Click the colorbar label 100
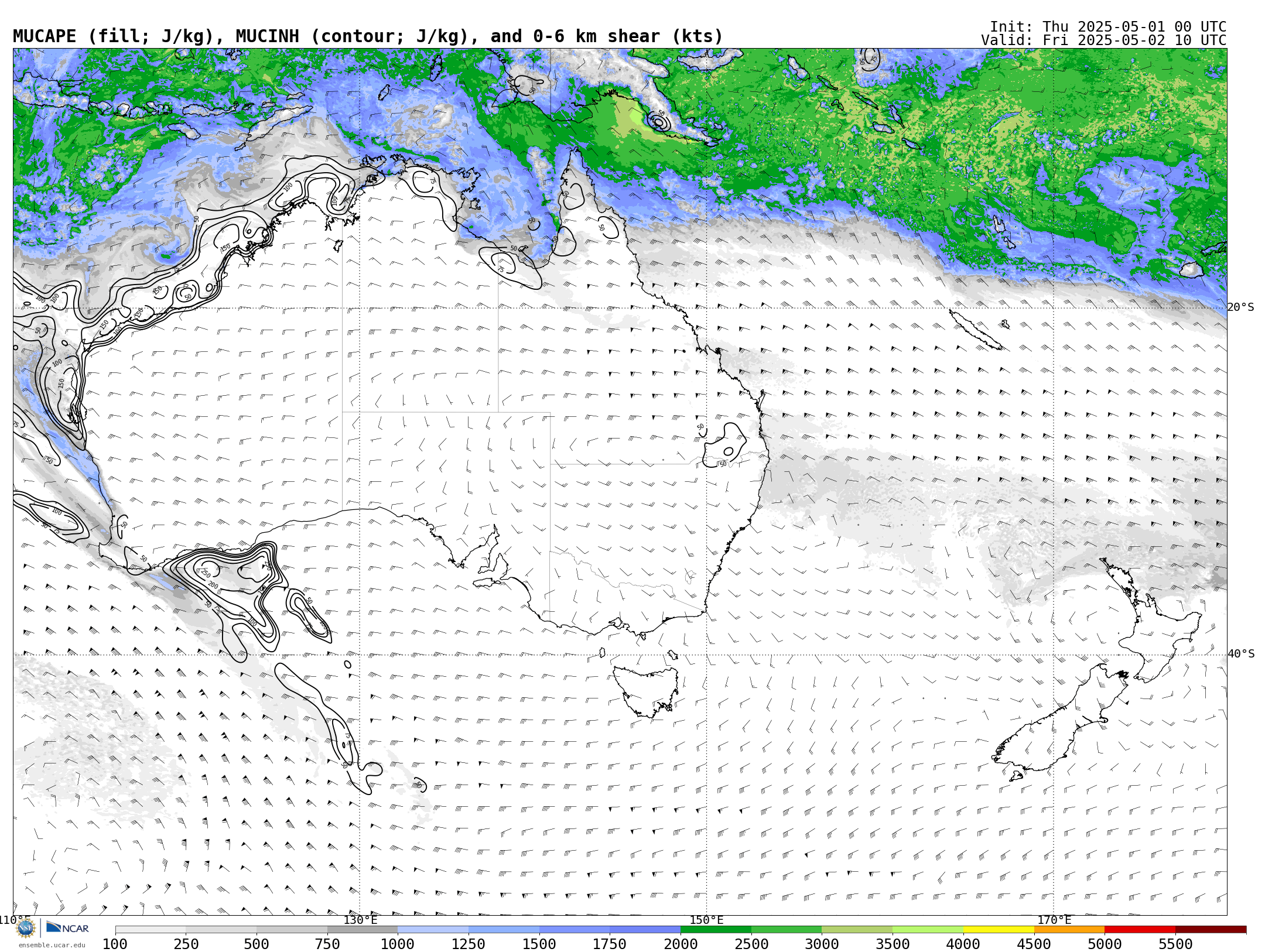 point(115,944)
